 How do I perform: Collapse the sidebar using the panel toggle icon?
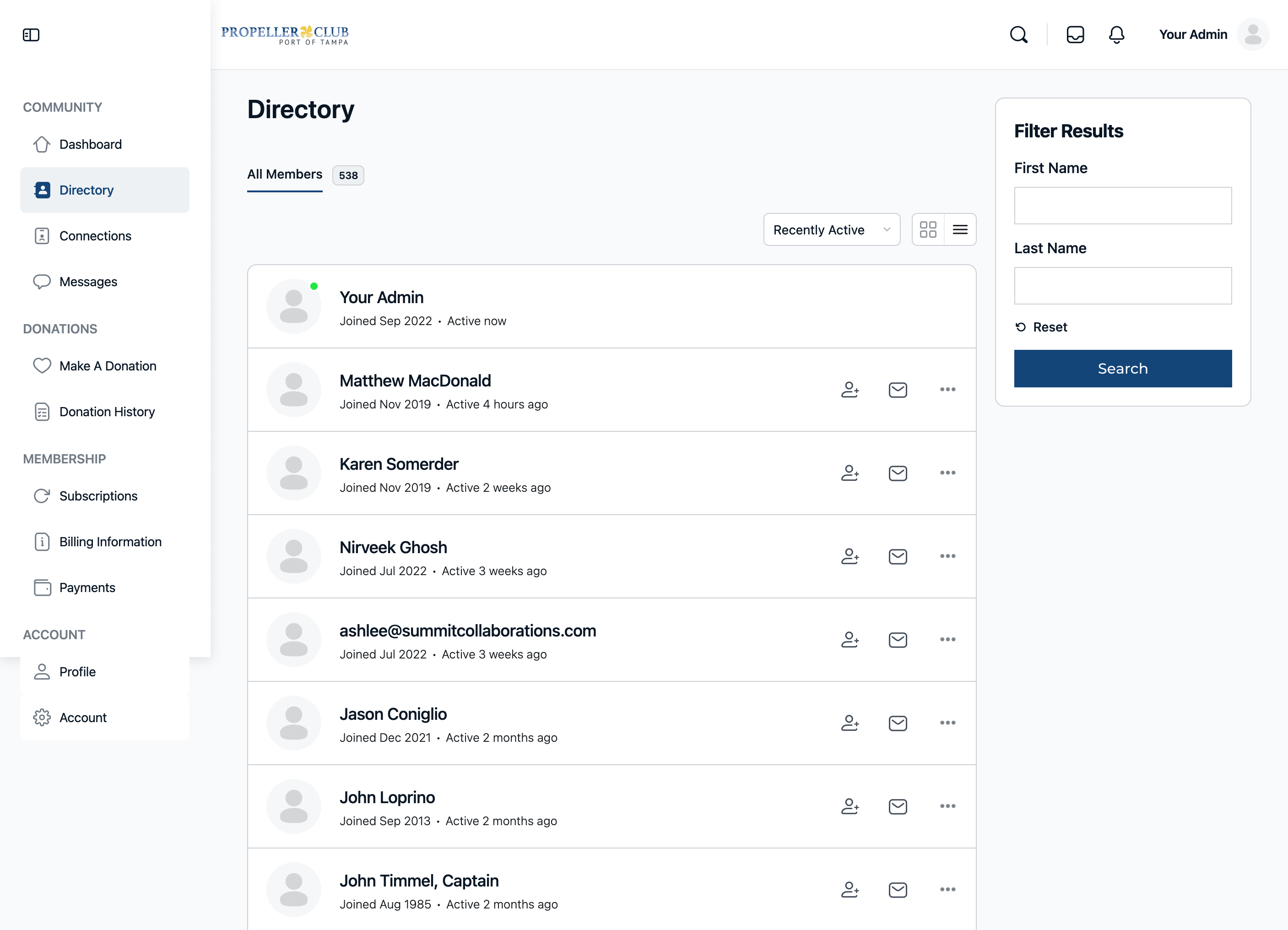tap(31, 35)
